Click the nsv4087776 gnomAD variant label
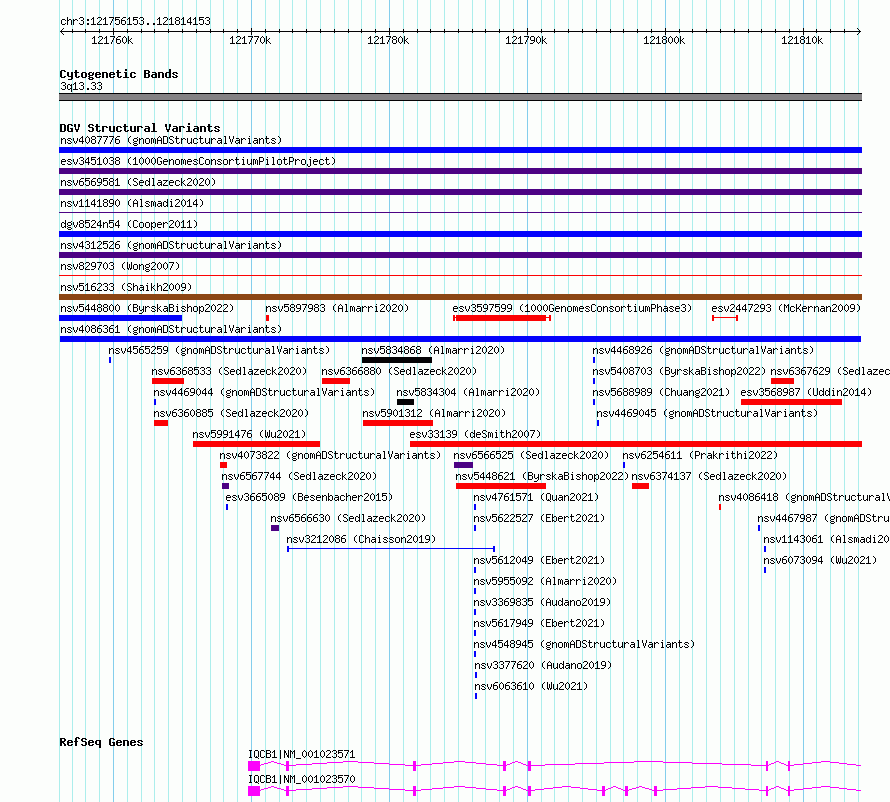 171,140
